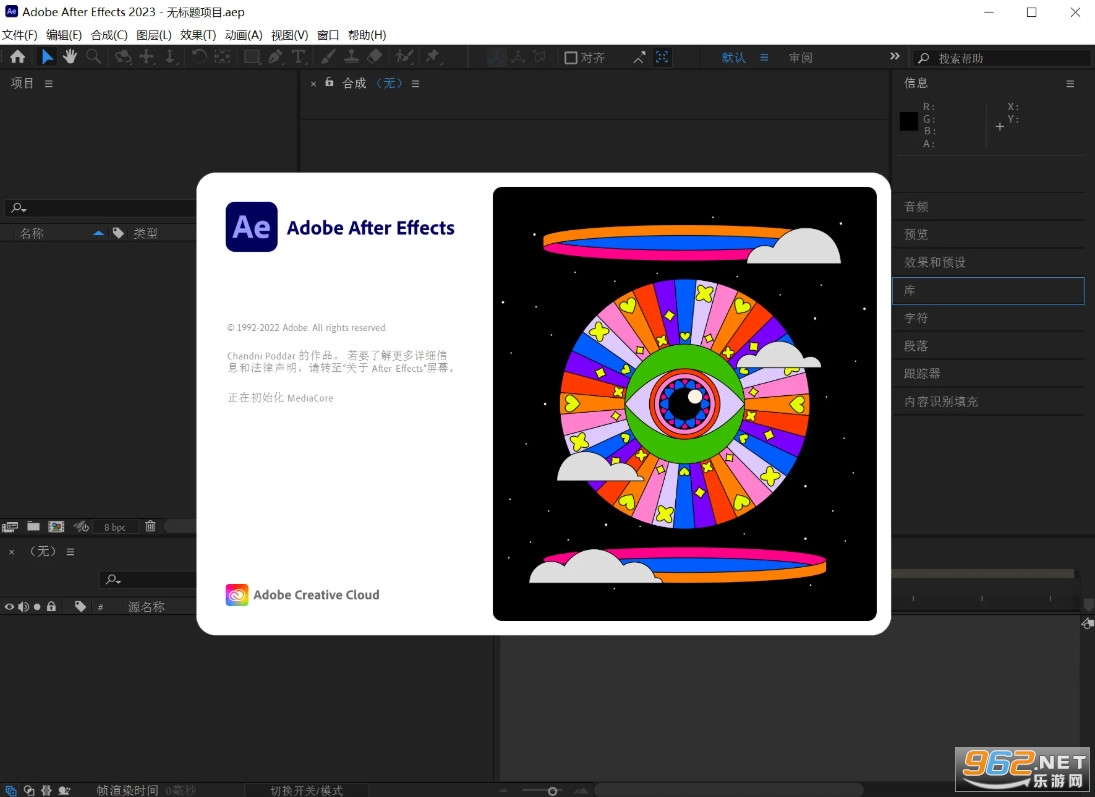Image resolution: width=1095 pixels, height=797 pixels.
Task: Open the 合成 panel menu
Action: click(416, 83)
